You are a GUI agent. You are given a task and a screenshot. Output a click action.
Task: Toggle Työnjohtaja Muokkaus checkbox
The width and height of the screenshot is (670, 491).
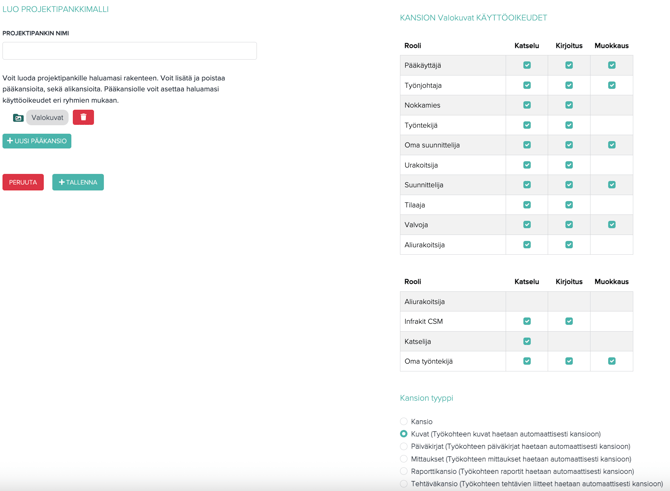point(611,85)
